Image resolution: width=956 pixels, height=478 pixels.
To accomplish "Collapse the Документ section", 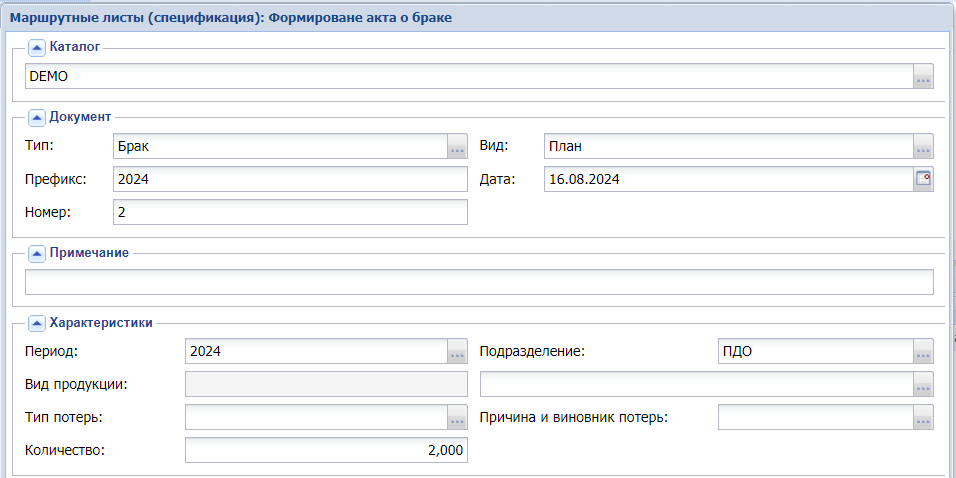I will pyautogui.click(x=37, y=117).
